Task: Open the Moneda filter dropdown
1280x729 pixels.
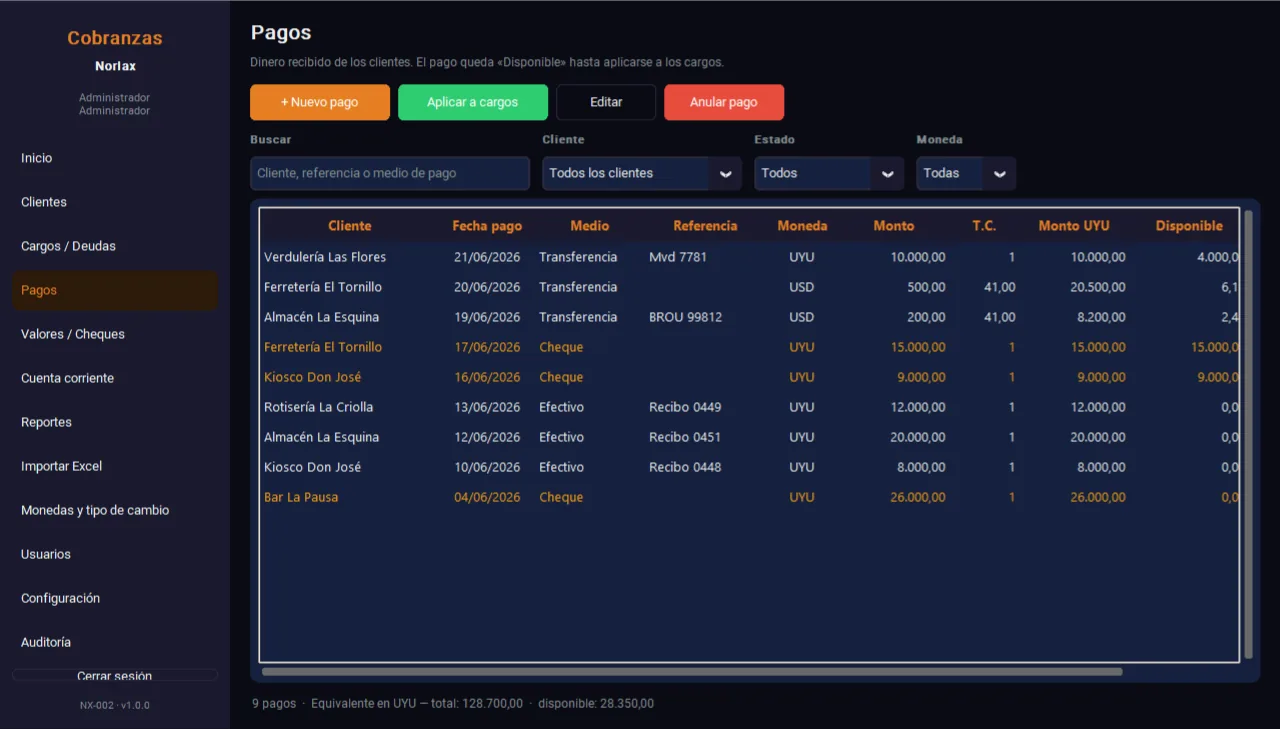Action: coord(966,173)
